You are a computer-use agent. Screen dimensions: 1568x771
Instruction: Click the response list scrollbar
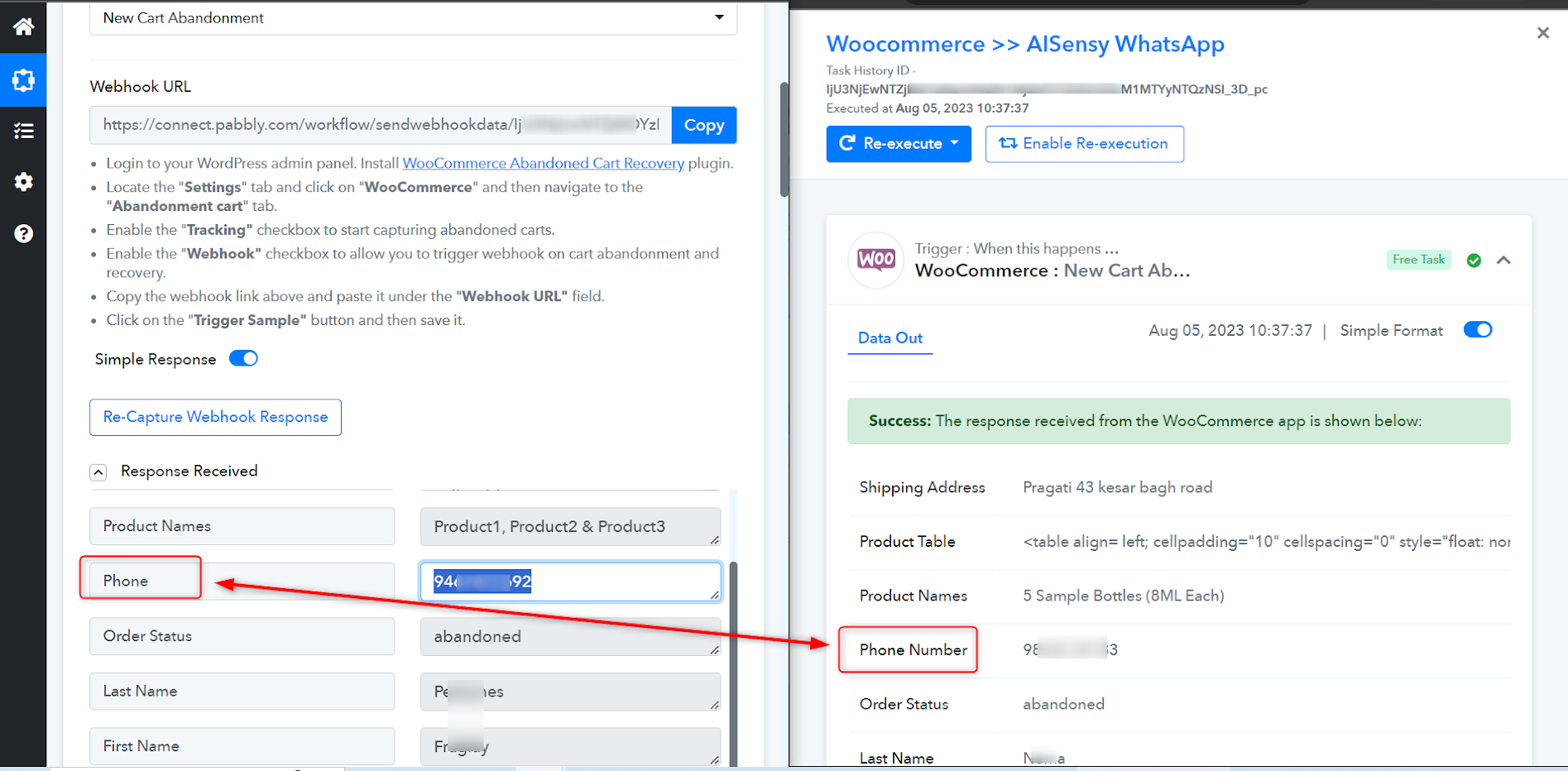coord(733,662)
